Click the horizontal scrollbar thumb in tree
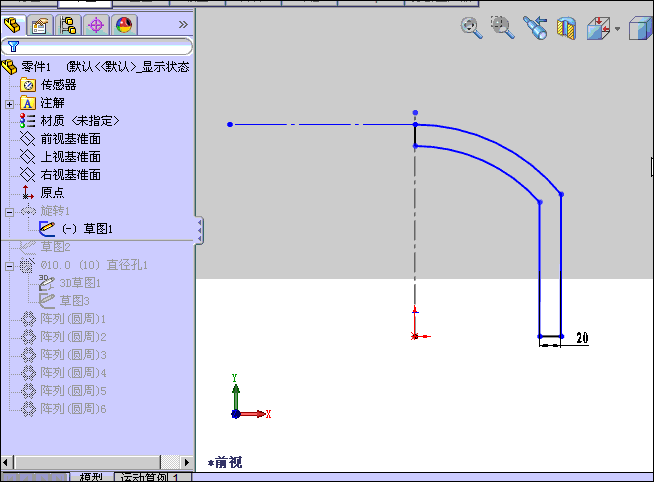 click(88, 462)
